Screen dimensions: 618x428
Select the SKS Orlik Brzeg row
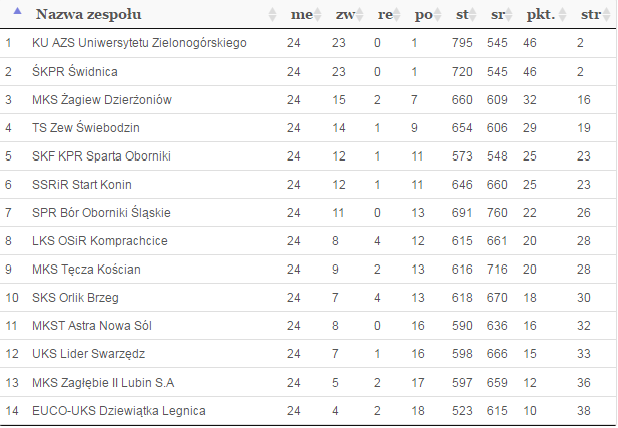308,298
